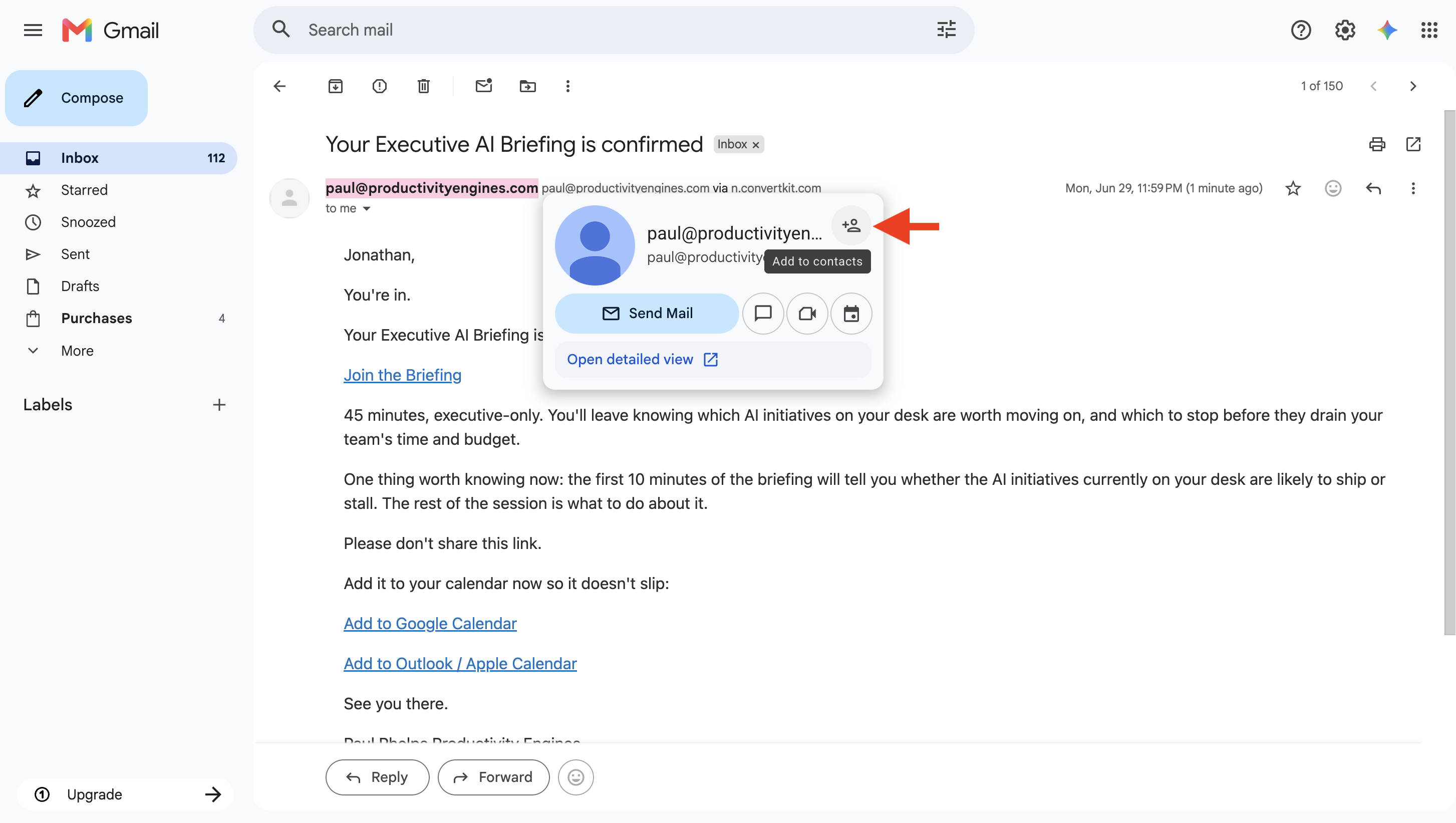The image size is (1456, 823).
Task: Click Add to Google Calendar link
Action: 430,624
